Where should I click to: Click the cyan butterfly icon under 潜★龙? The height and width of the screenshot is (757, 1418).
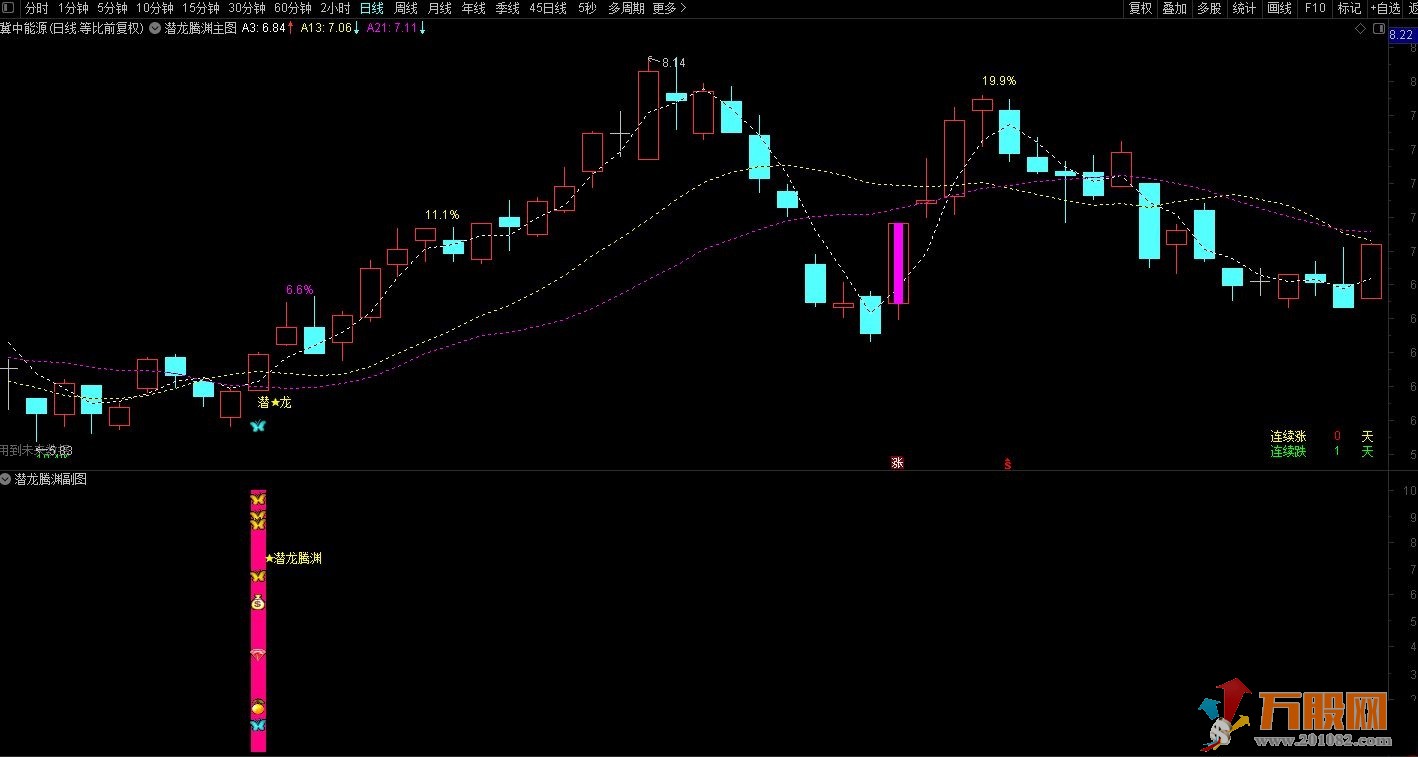click(258, 426)
